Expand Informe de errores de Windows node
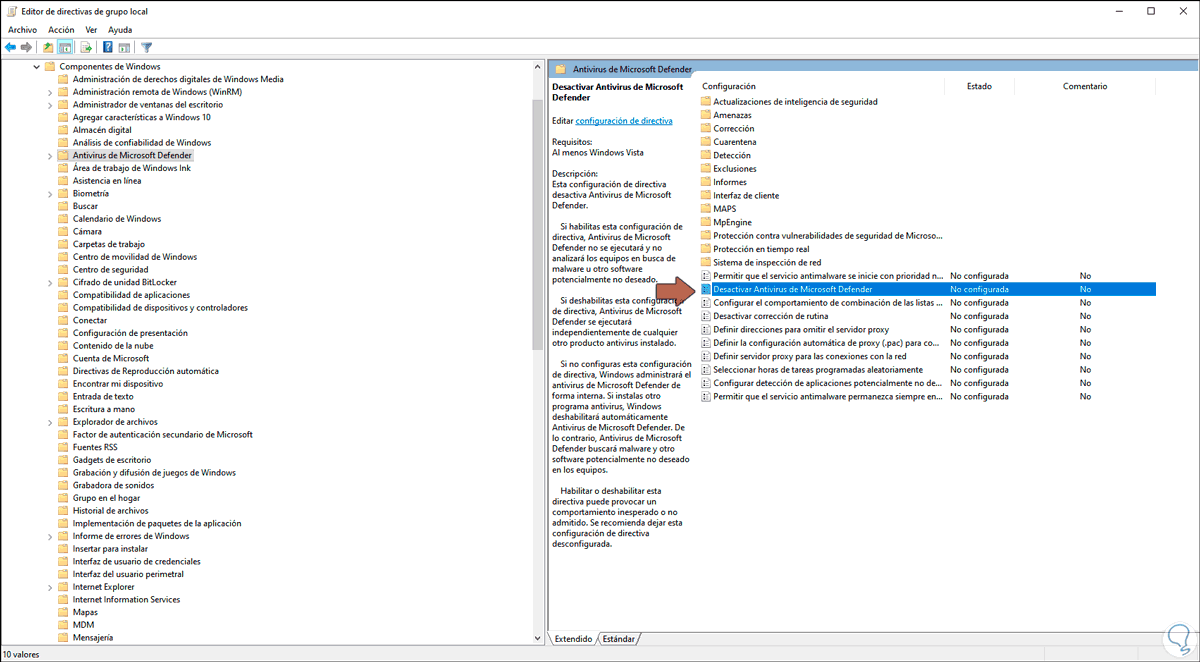The width and height of the screenshot is (1200, 662). pyautogui.click(x=50, y=536)
